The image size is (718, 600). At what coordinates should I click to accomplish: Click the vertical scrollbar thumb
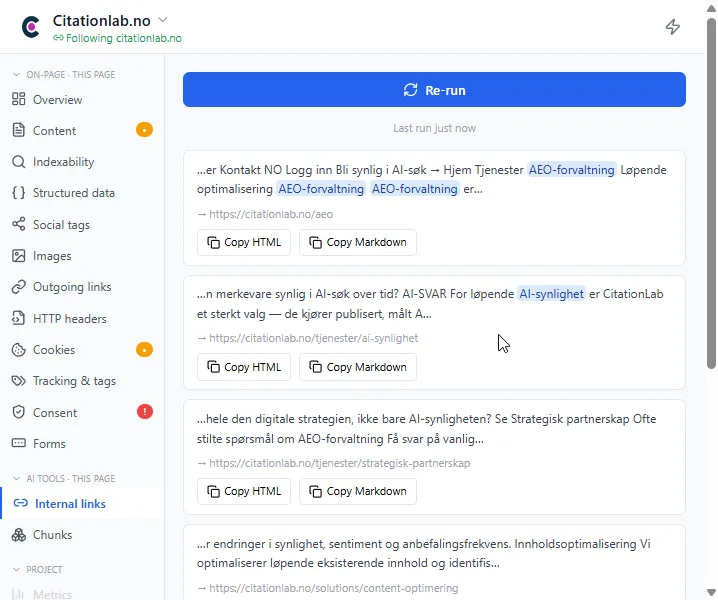pyautogui.click(x=711, y=192)
